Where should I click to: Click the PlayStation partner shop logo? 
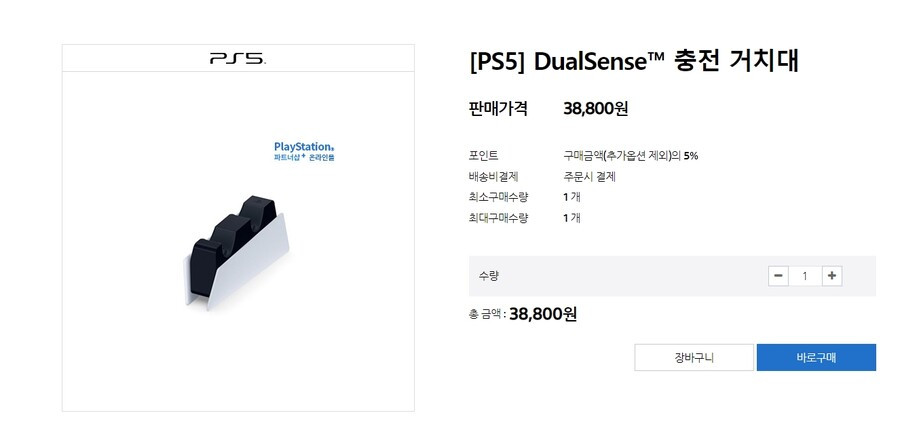click(x=304, y=151)
